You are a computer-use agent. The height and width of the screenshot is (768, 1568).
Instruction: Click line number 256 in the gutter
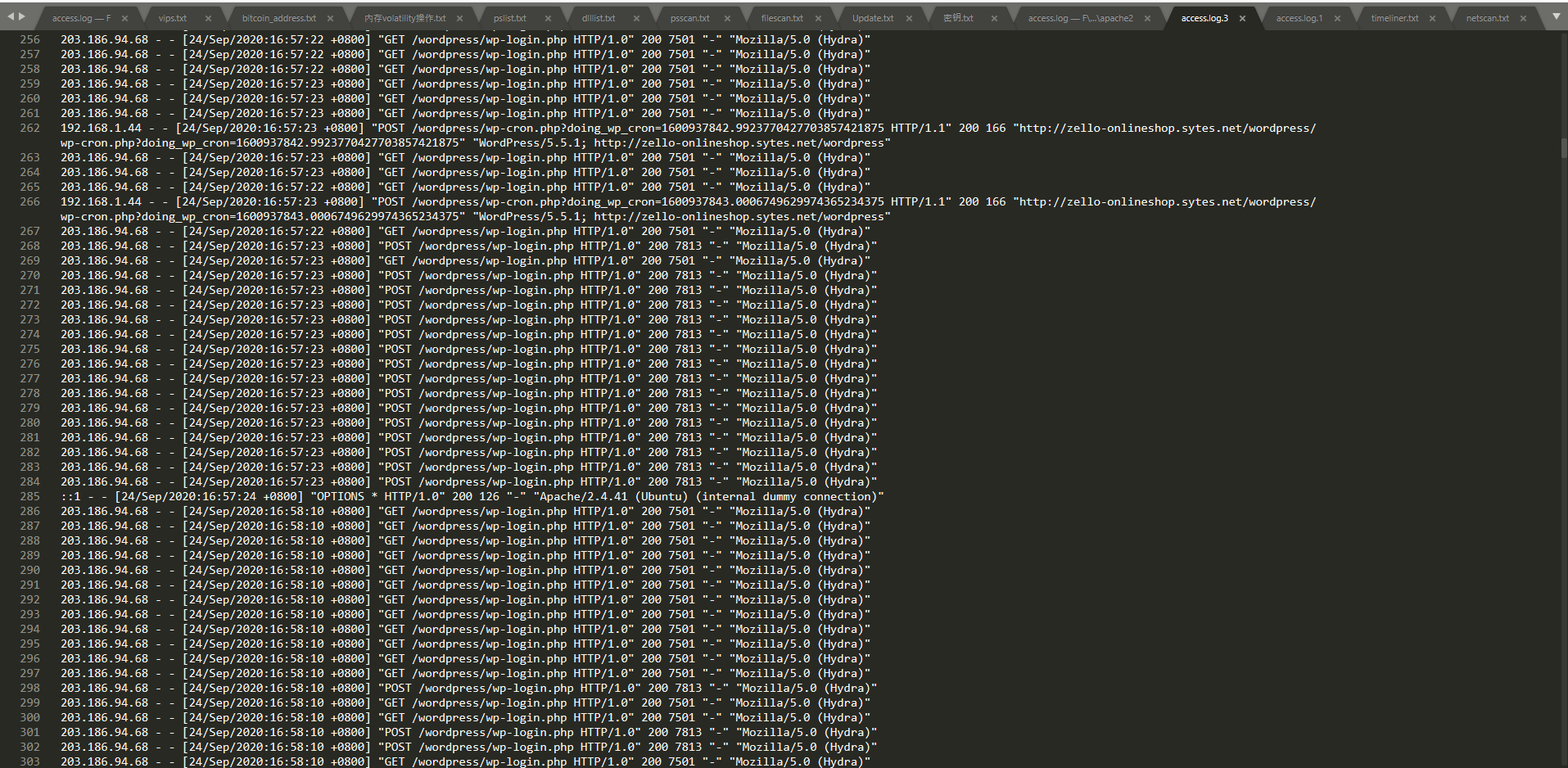[29, 39]
